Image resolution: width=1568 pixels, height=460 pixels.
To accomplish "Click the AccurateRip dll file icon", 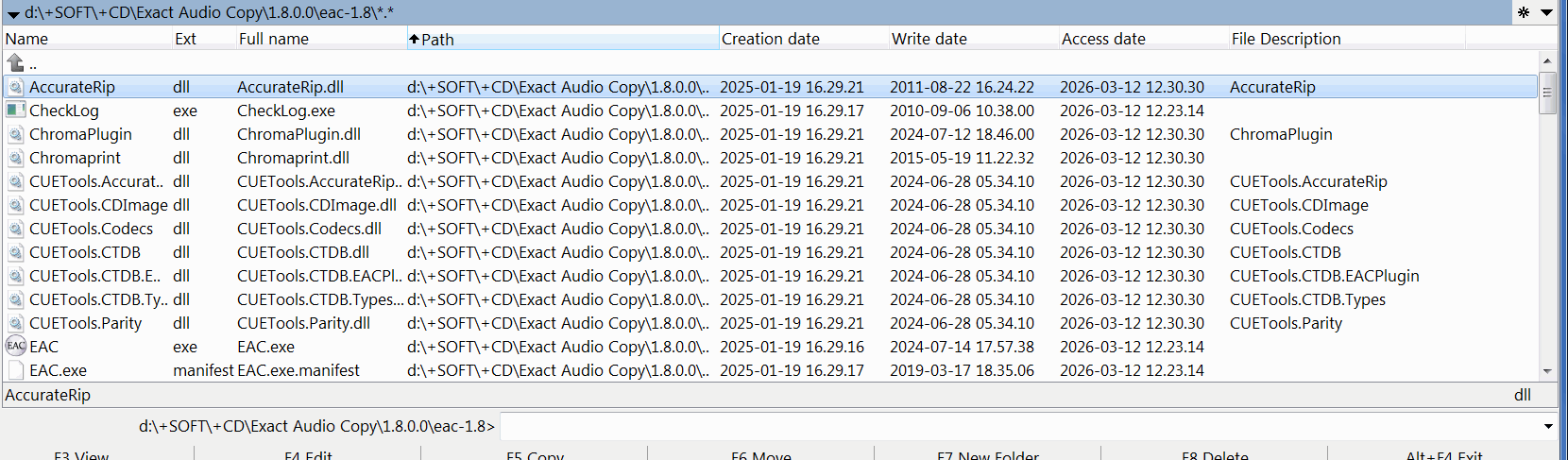I will pos(15,87).
